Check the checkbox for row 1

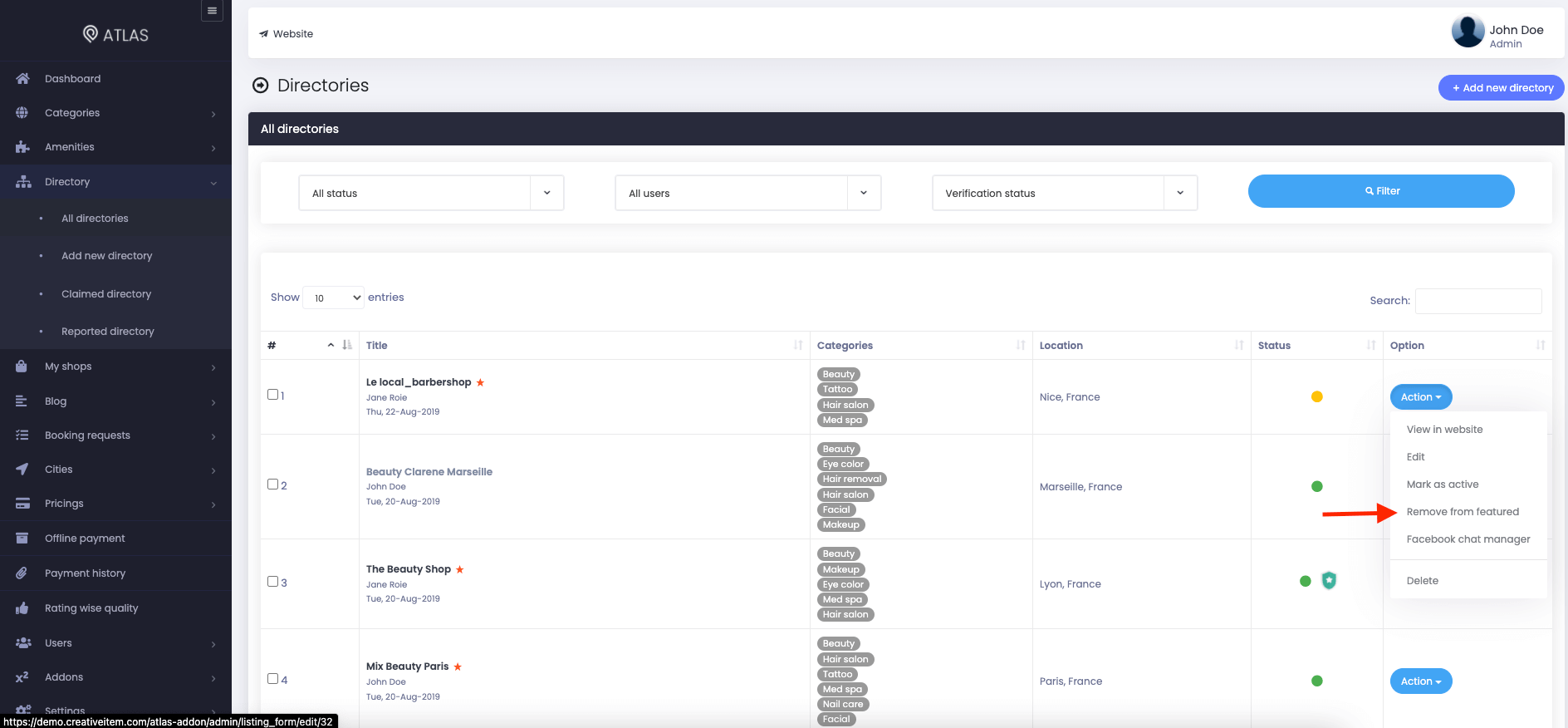(272, 395)
